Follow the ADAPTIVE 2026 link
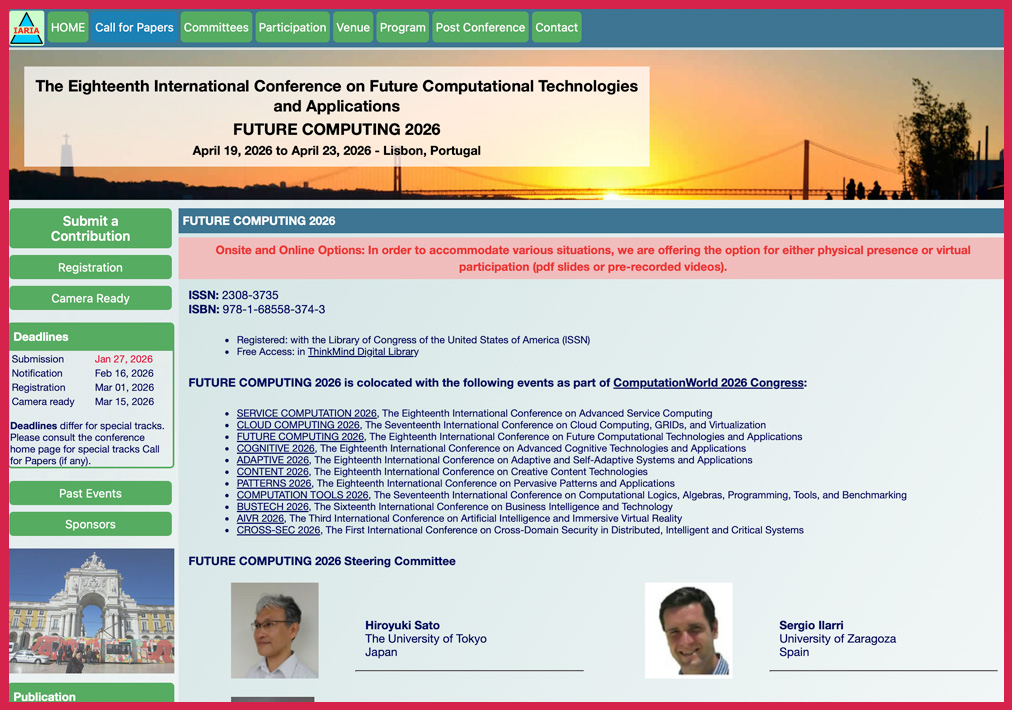The height and width of the screenshot is (710, 1012). (272, 460)
